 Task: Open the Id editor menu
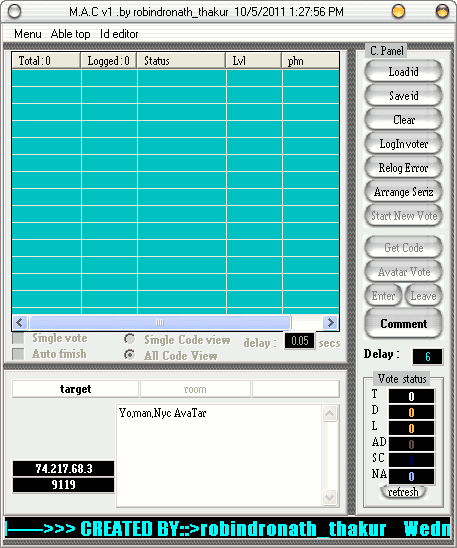point(119,34)
